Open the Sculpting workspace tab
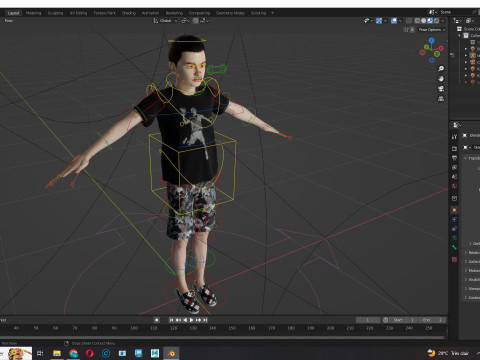Screen dimensions: 480x360 pyautogui.click(x=55, y=13)
